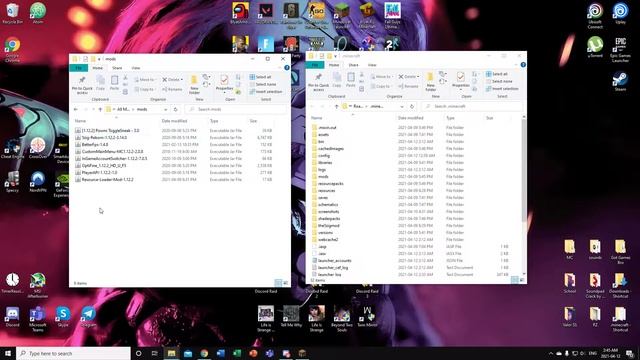Click Select all in mods window
The height and width of the screenshot is (360, 640).
(260, 77)
